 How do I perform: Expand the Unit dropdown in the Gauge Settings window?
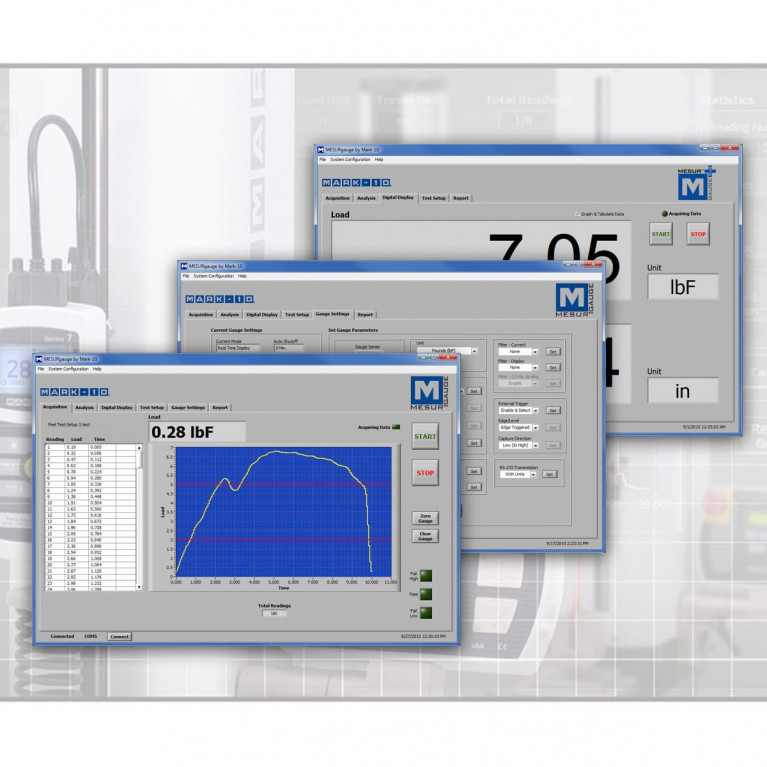(x=474, y=351)
